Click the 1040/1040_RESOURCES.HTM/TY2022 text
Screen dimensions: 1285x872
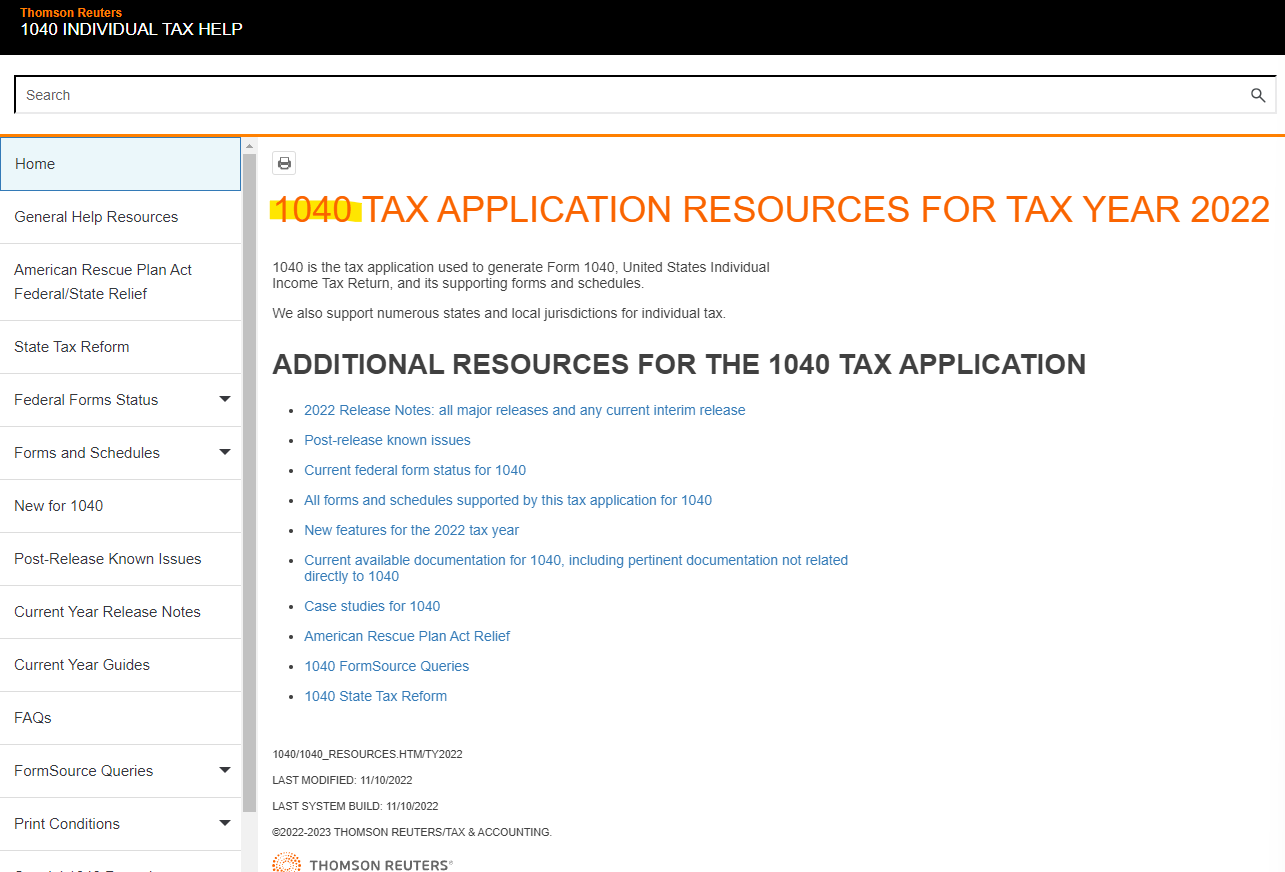367,754
